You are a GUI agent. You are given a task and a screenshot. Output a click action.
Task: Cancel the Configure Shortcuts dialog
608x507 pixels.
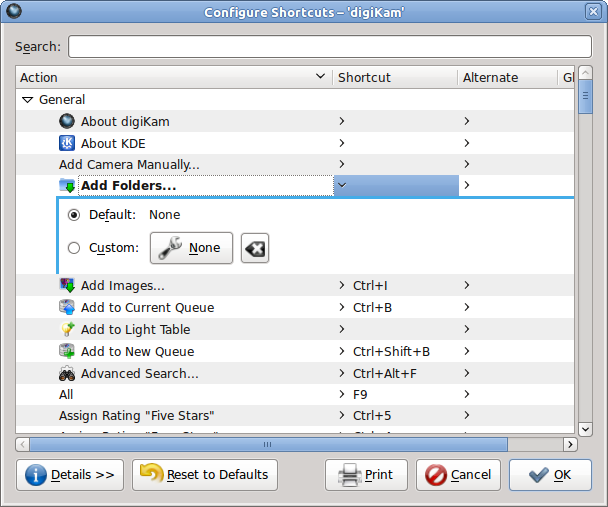pos(458,475)
